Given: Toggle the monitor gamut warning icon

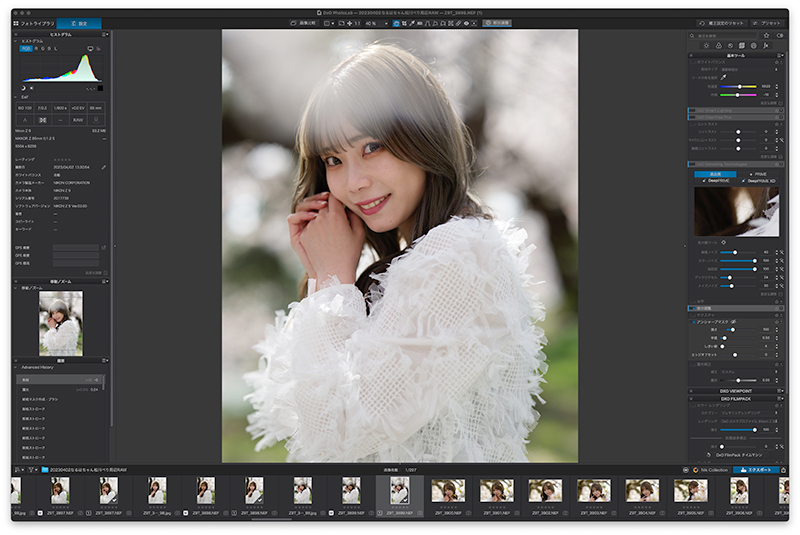Looking at the screenshot, I should [x=90, y=48].
